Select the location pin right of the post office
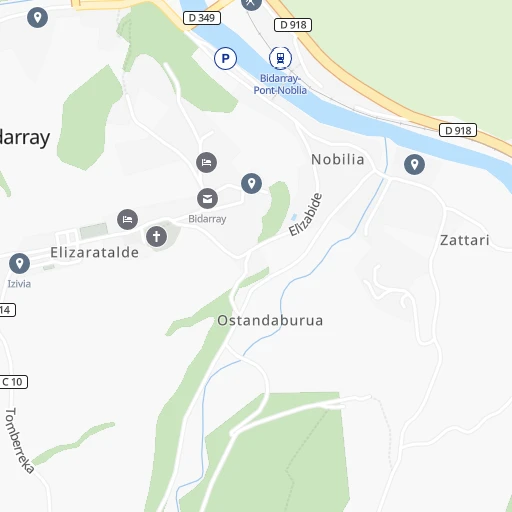This screenshot has width=512, height=512. 251,183
